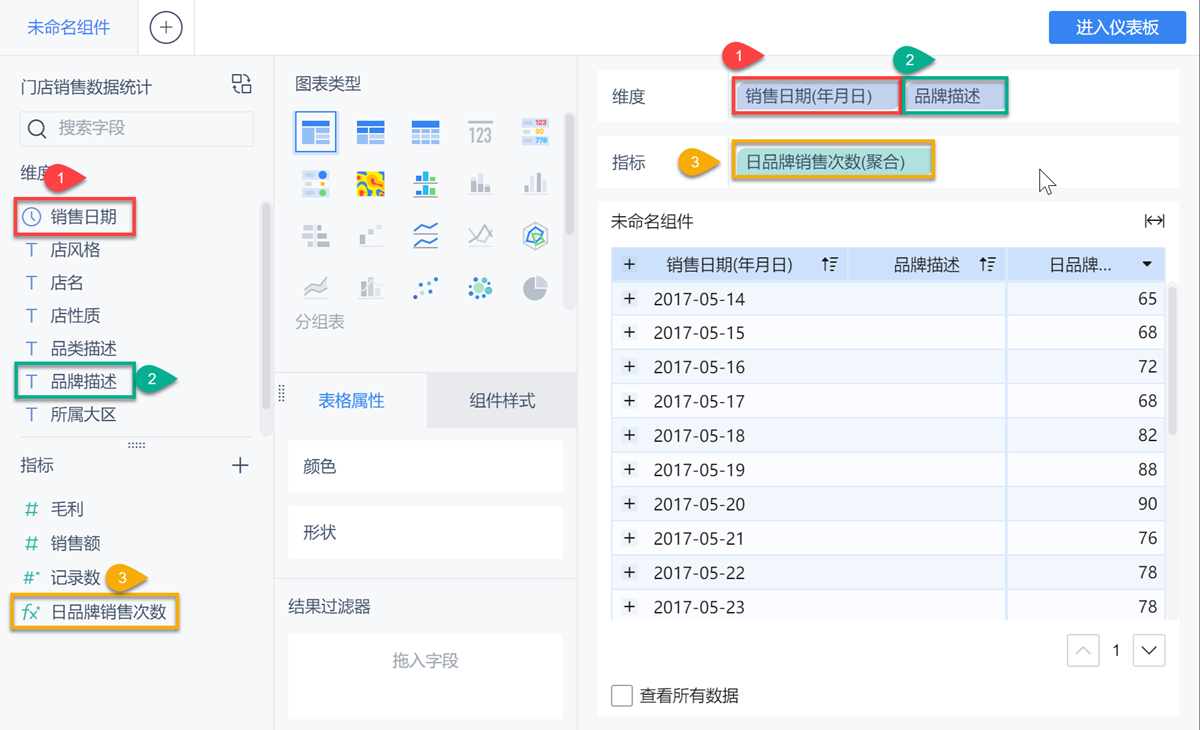
Task: Select the area chart type
Action: 316,288
